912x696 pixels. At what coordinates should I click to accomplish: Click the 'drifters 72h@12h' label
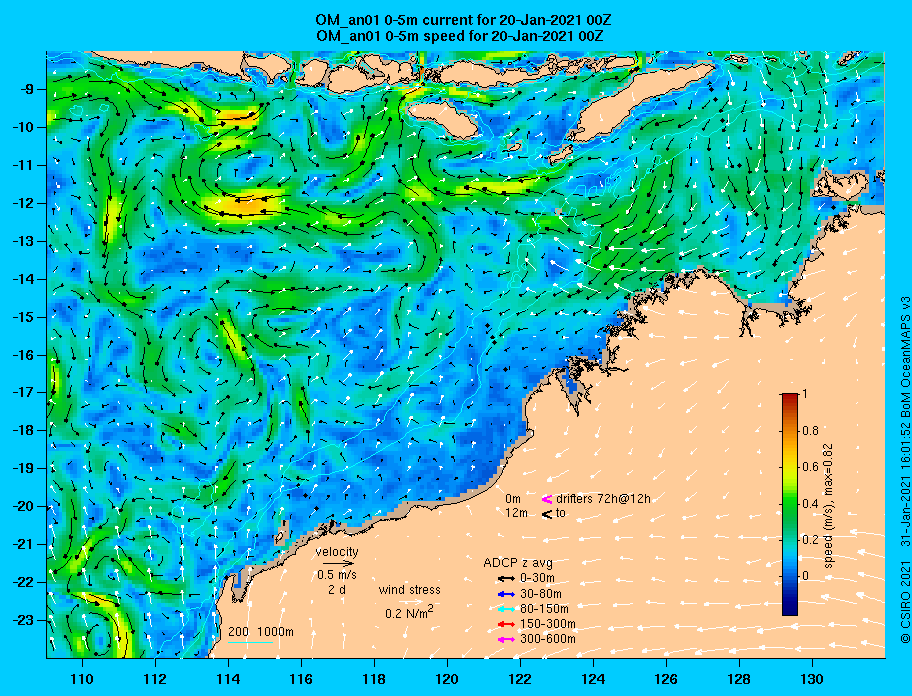click(x=603, y=499)
